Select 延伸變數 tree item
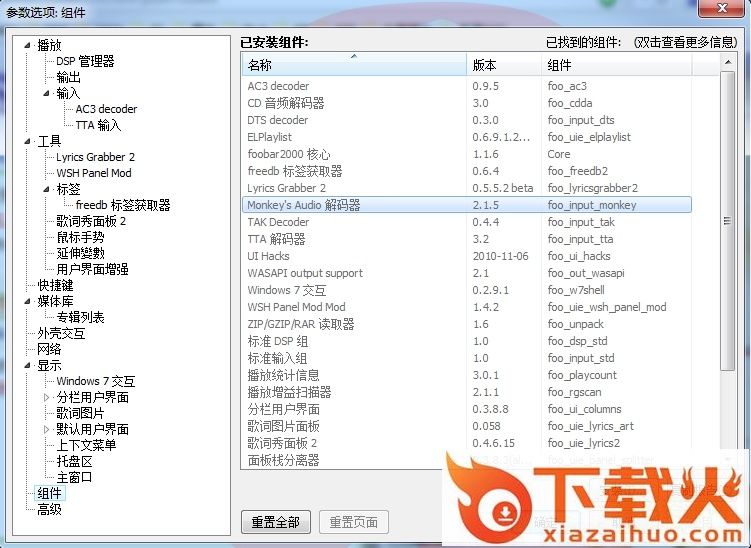Screen dimensions: 751x548 click(80, 253)
